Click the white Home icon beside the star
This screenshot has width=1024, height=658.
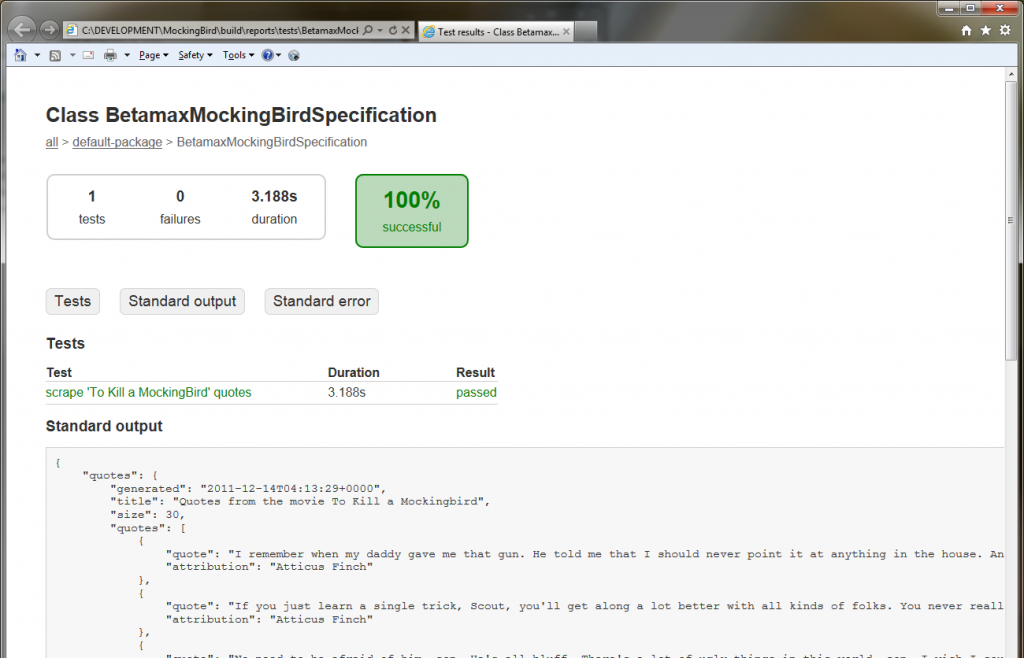tap(967, 31)
